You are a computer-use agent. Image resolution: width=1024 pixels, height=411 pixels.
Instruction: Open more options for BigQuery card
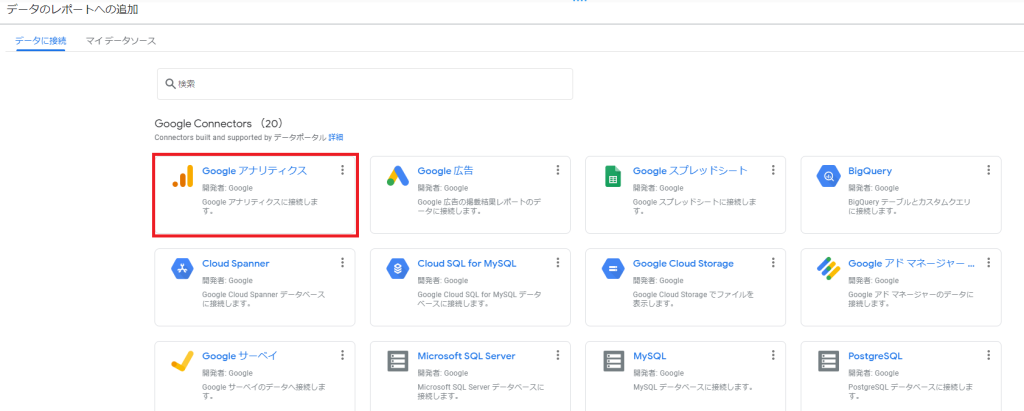(x=989, y=170)
